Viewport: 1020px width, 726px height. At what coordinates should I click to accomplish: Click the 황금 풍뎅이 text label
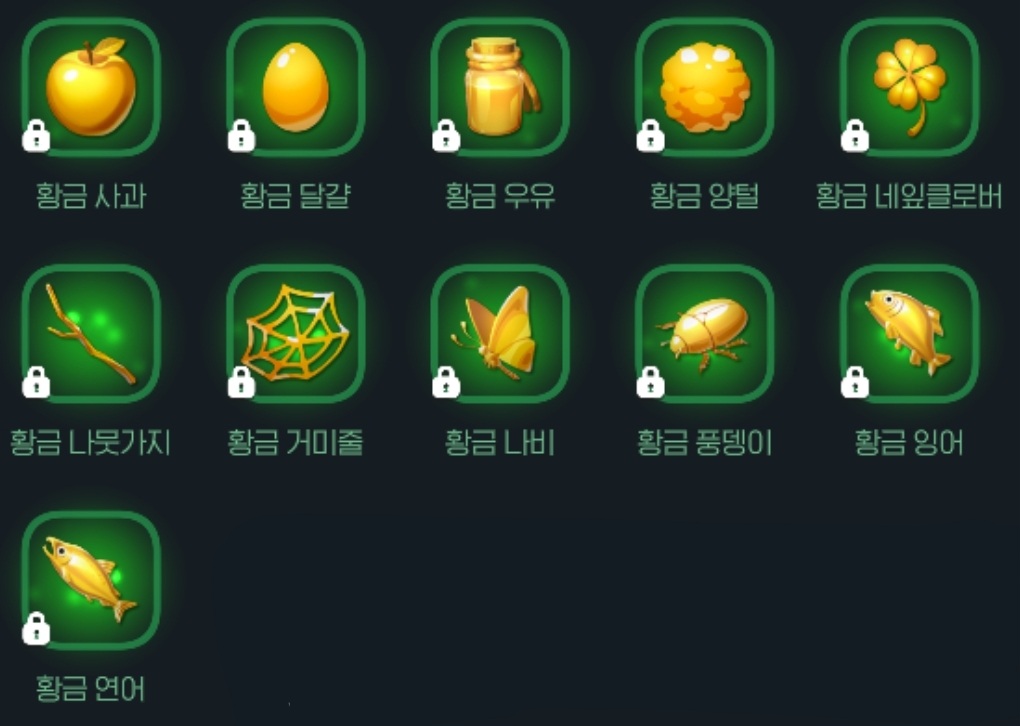pyautogui.click(x=705, y=443)
